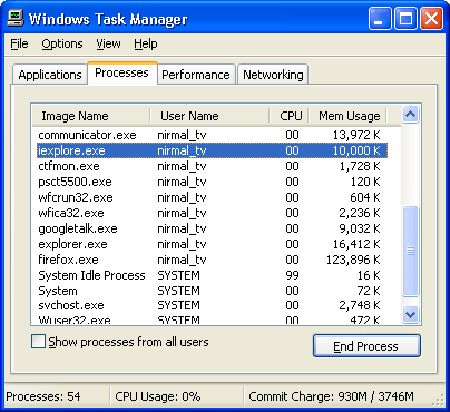The image size is (450, 412).
Task: Sort by CPU column header
Action: click(289, 116)
